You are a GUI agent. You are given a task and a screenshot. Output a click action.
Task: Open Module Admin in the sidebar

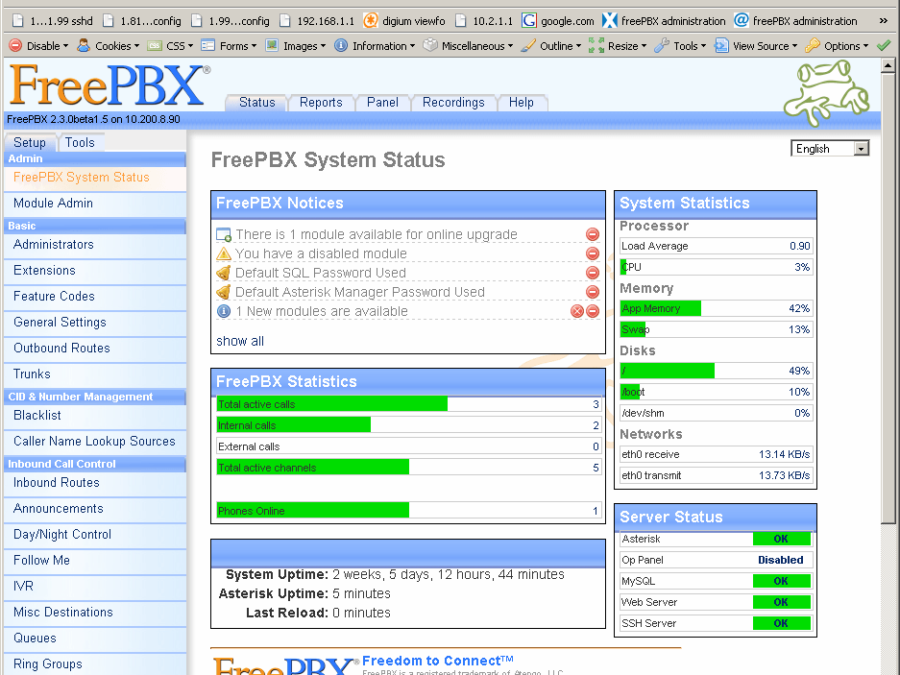(x=53, y=203)
